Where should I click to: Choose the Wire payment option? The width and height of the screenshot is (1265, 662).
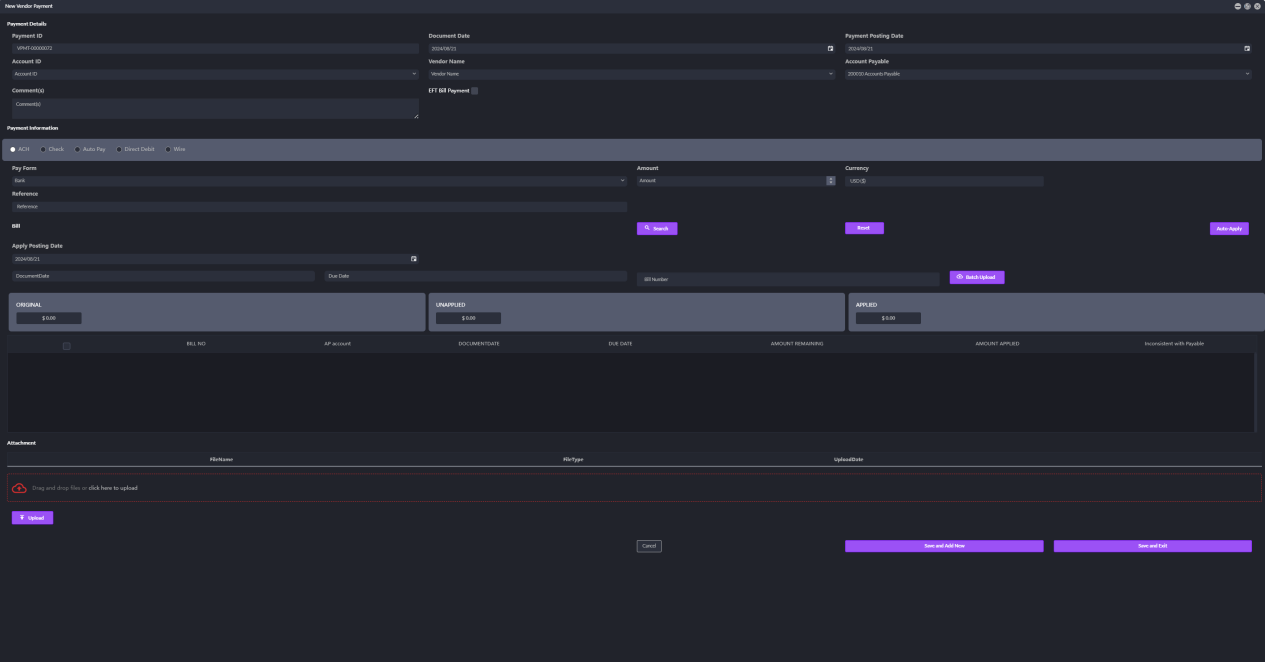point(168,149)
